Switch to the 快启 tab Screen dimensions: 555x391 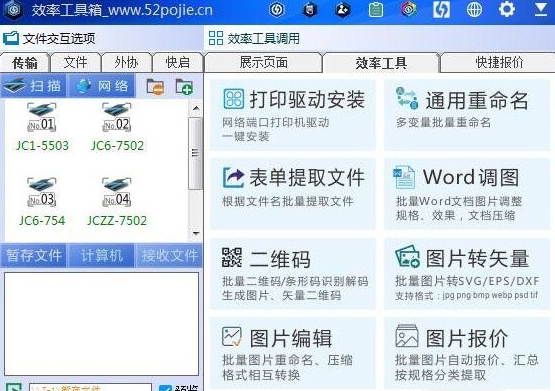(x=177, y=63)
